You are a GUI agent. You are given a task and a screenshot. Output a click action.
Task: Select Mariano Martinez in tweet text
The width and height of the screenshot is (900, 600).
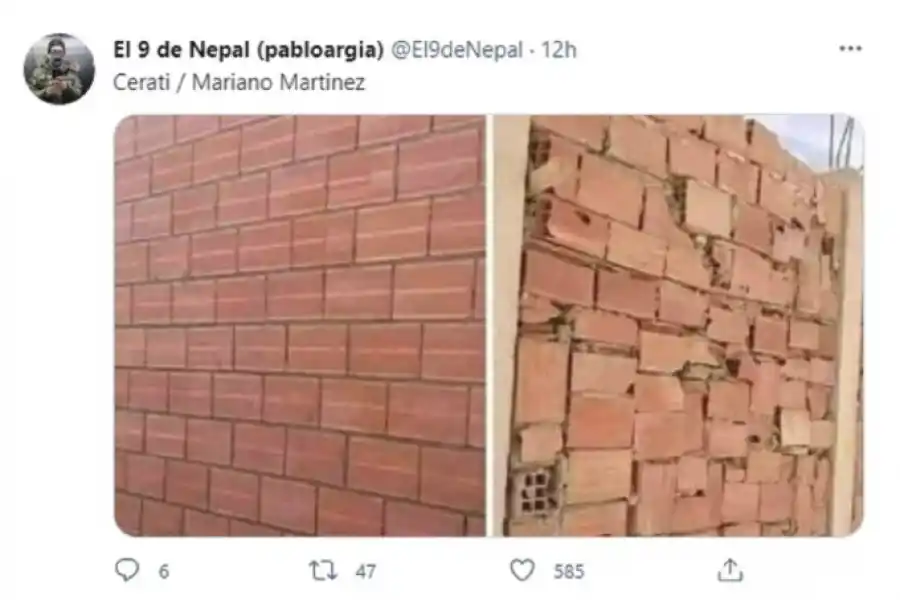click(x=278, y=82)
